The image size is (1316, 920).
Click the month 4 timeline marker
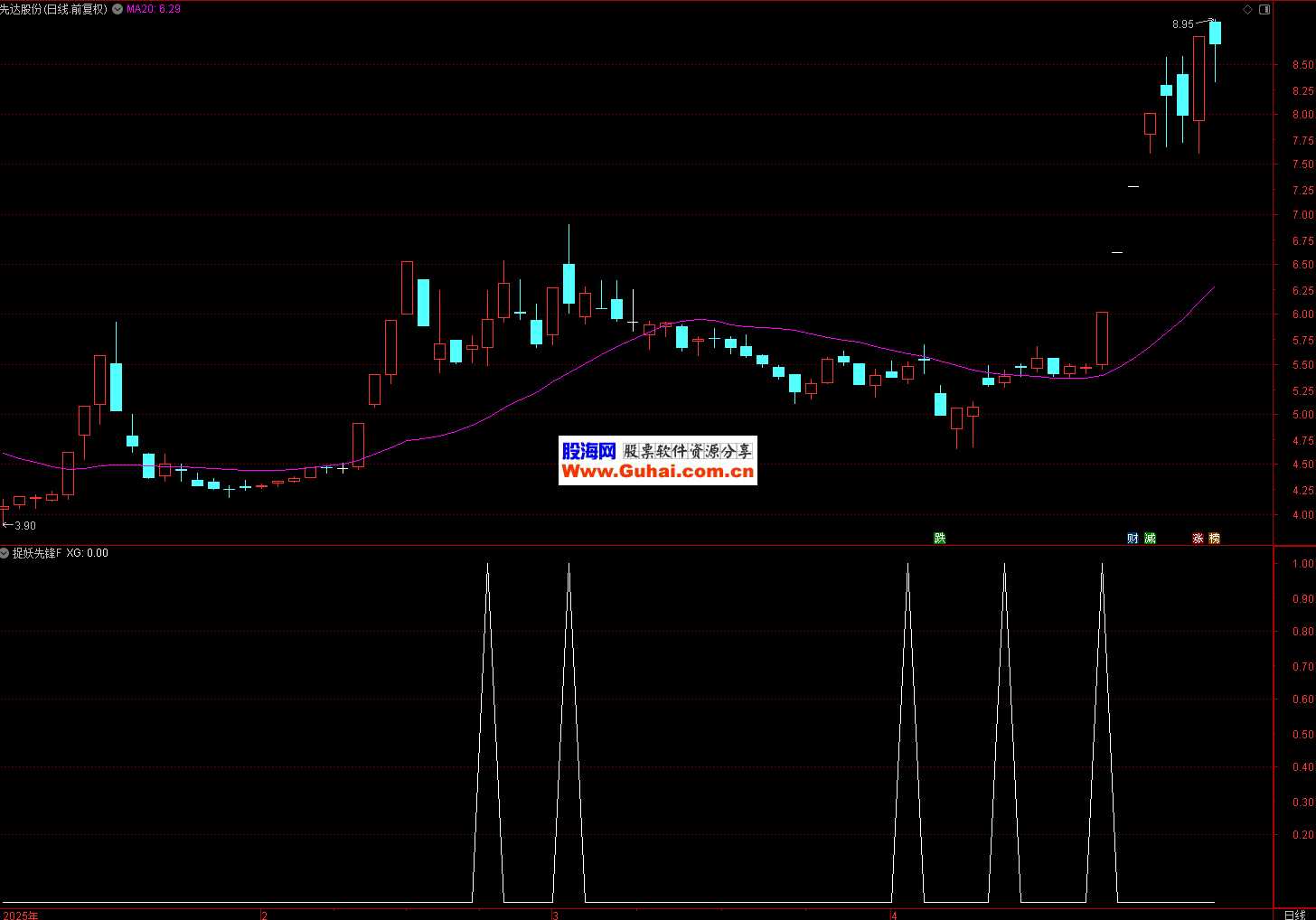[x=895, y=915]
